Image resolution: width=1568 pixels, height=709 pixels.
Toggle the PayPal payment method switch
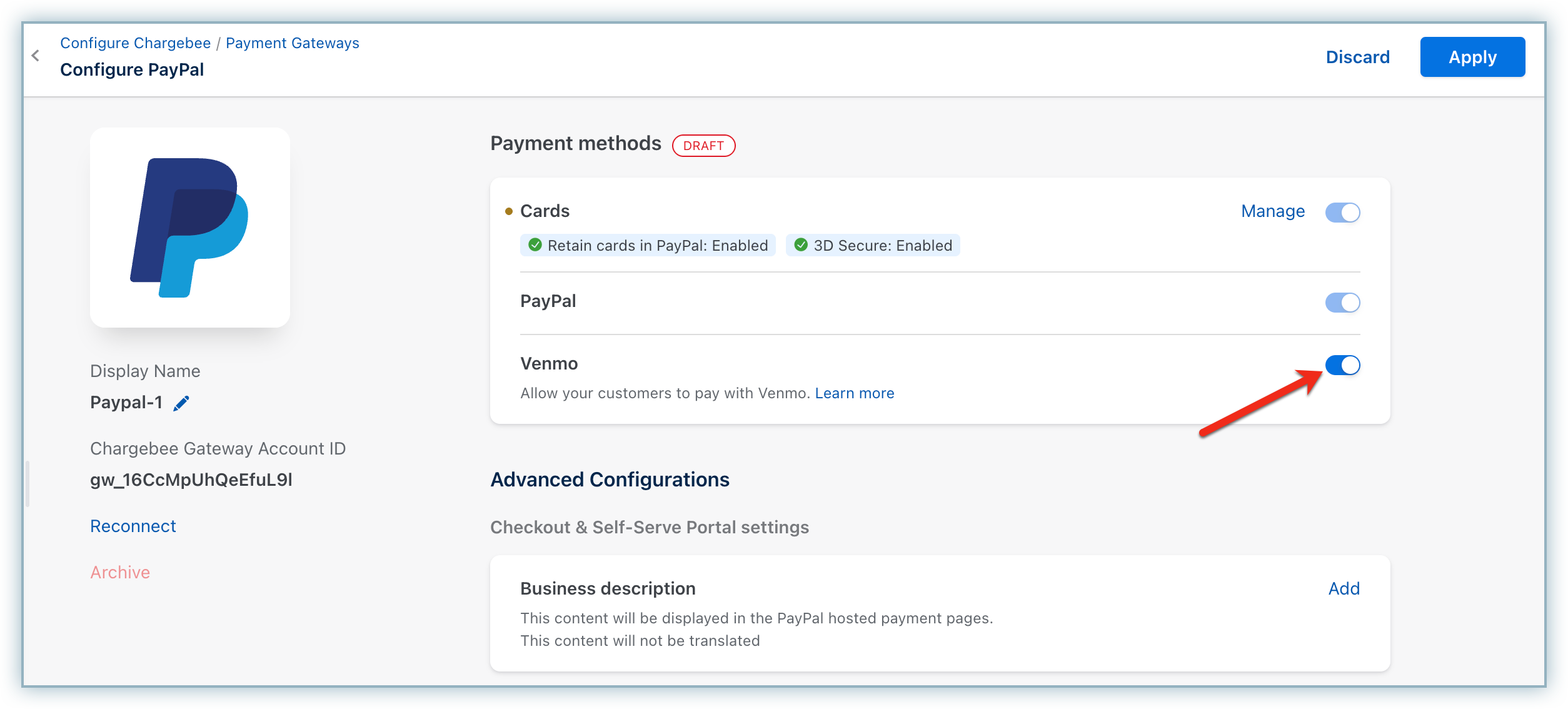pos(1342,303)
